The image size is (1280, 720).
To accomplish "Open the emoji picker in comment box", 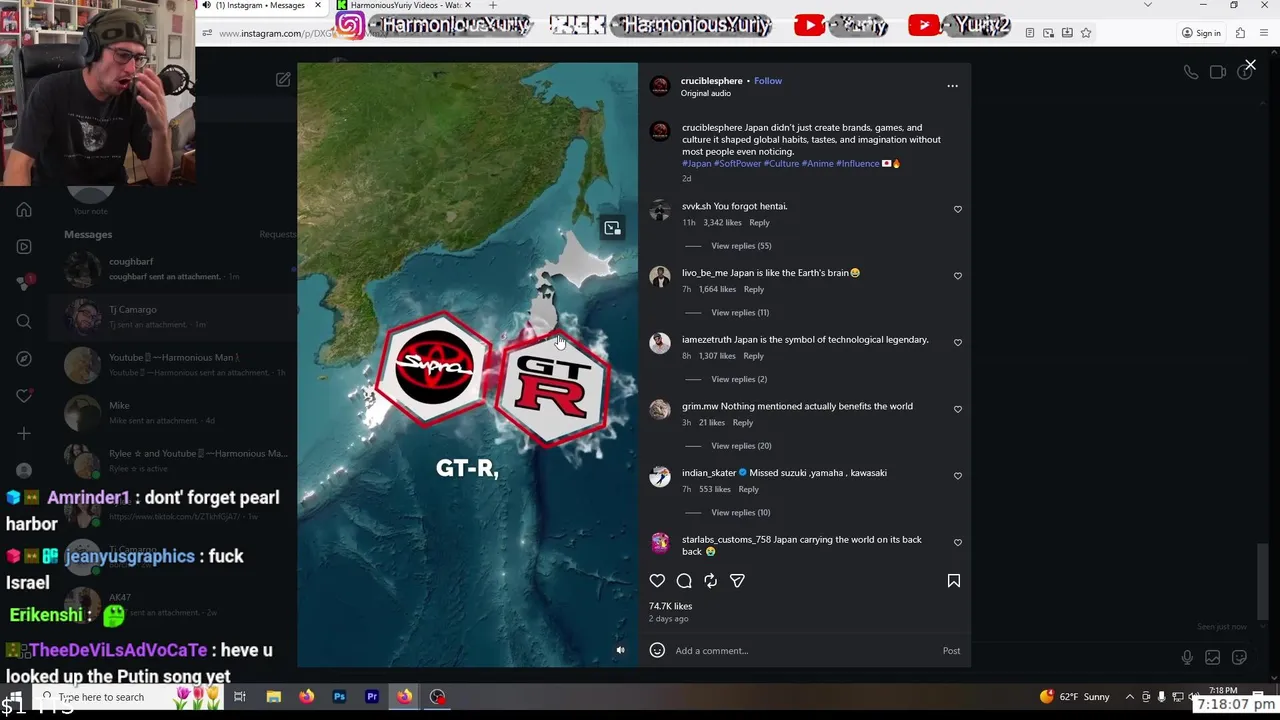I will click(657, 650).
